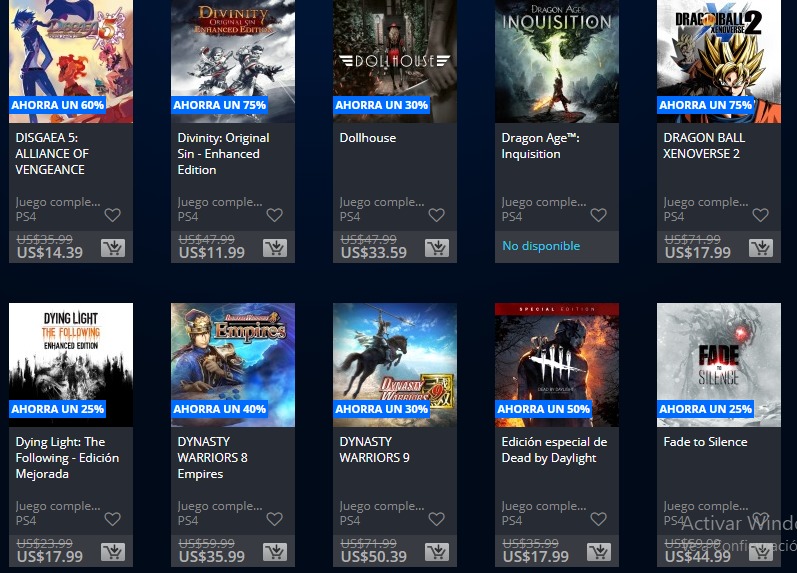Open DYNASTY WARRIORS 8 Empires title link
The height and width of the screenshot is (573, 797).
click(212, 458)
